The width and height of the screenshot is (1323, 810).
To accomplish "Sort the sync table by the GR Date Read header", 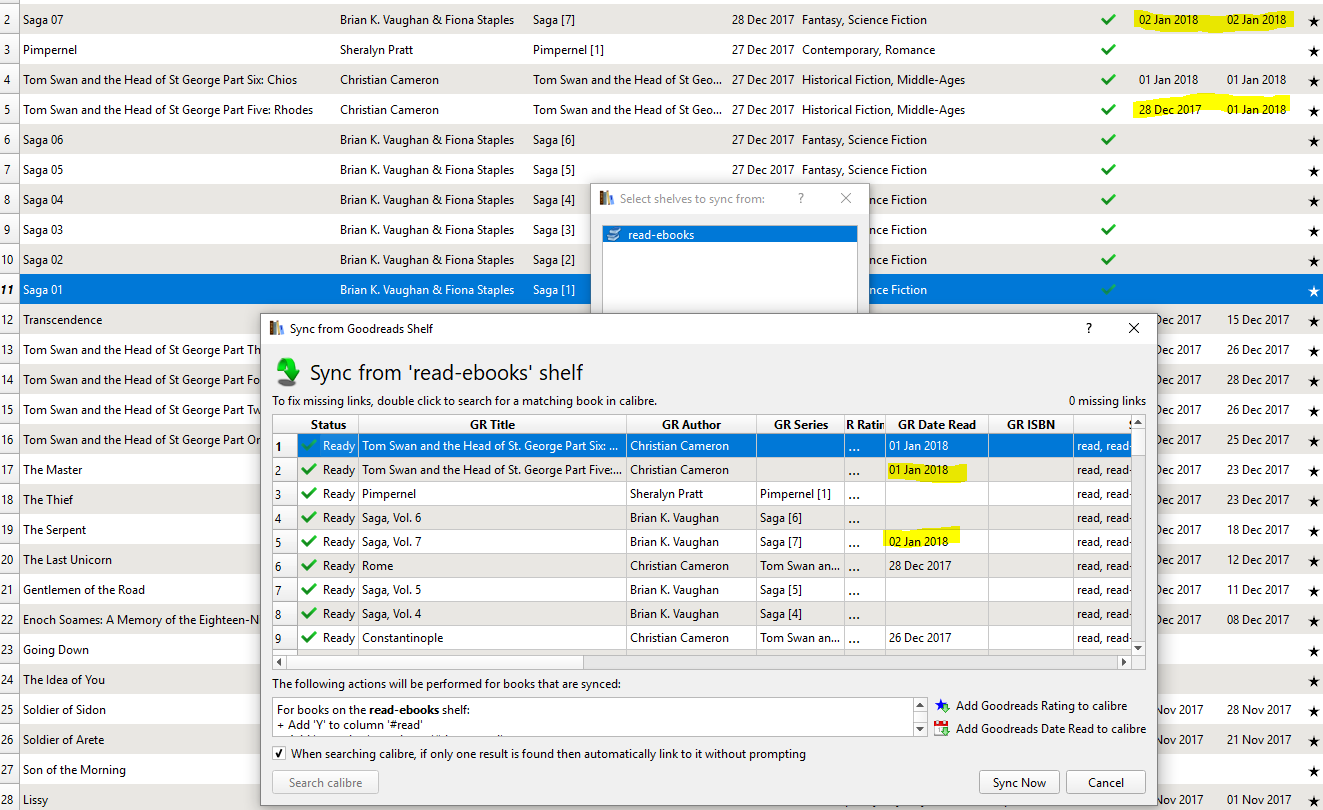I will [937, 425].
